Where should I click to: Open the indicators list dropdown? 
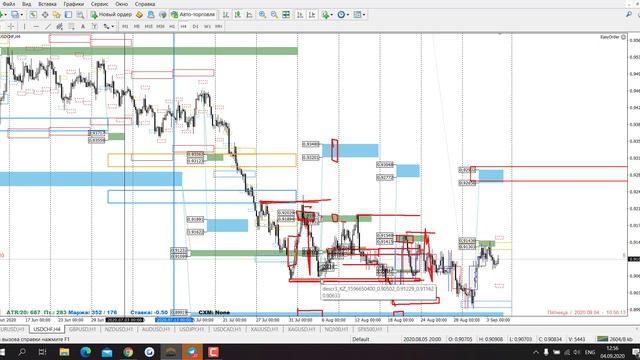click(331, 15)
